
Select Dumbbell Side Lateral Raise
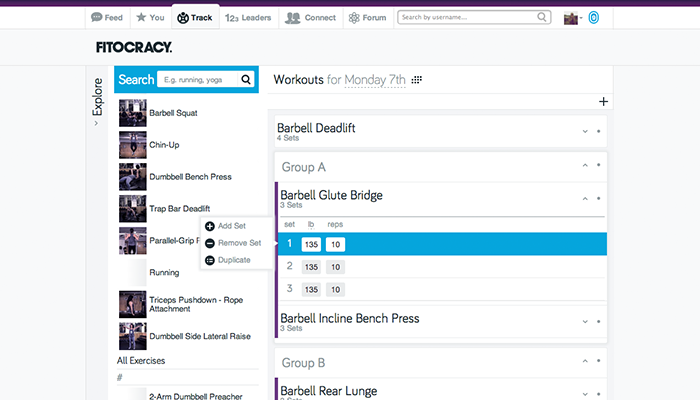tap(200, 336)
